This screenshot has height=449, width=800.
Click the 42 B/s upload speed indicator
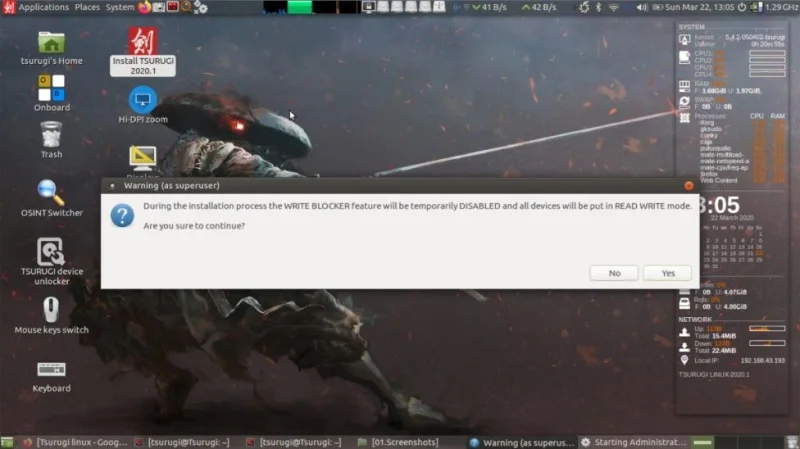(x=539, y=7)
